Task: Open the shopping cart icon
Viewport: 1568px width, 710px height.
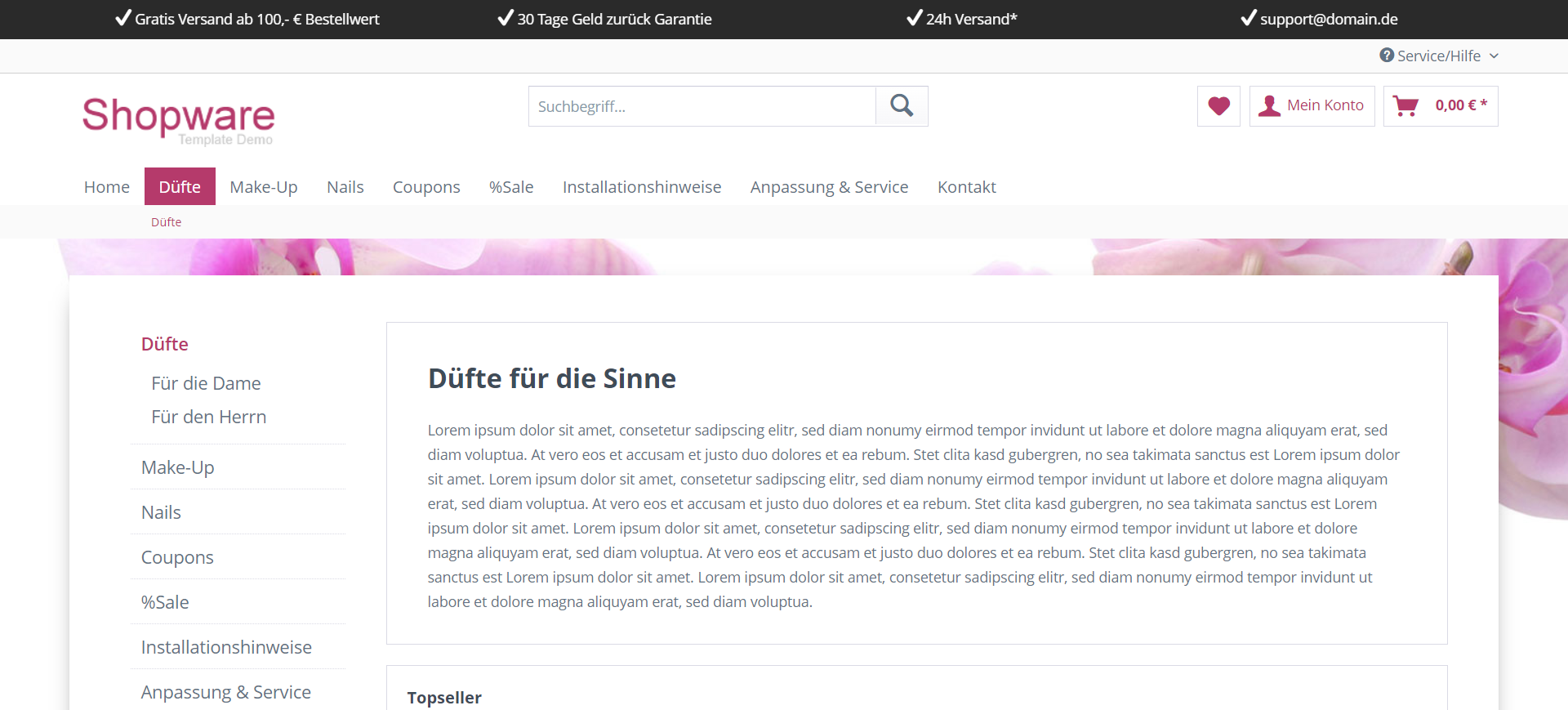Action: 1405,106
